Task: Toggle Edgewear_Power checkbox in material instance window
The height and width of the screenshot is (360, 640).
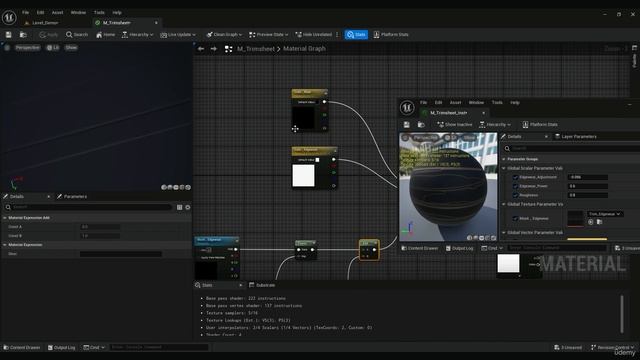Action: point(515,187)
